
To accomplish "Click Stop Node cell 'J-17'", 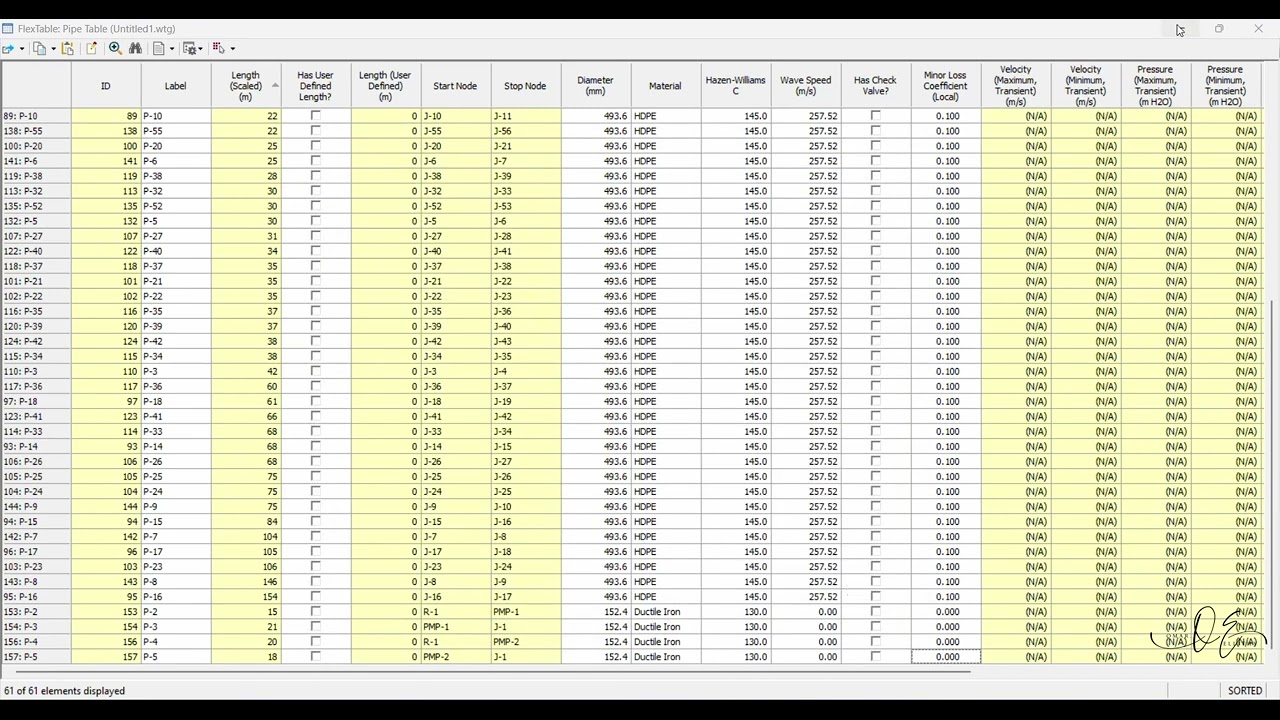I will tap(526, 597).
